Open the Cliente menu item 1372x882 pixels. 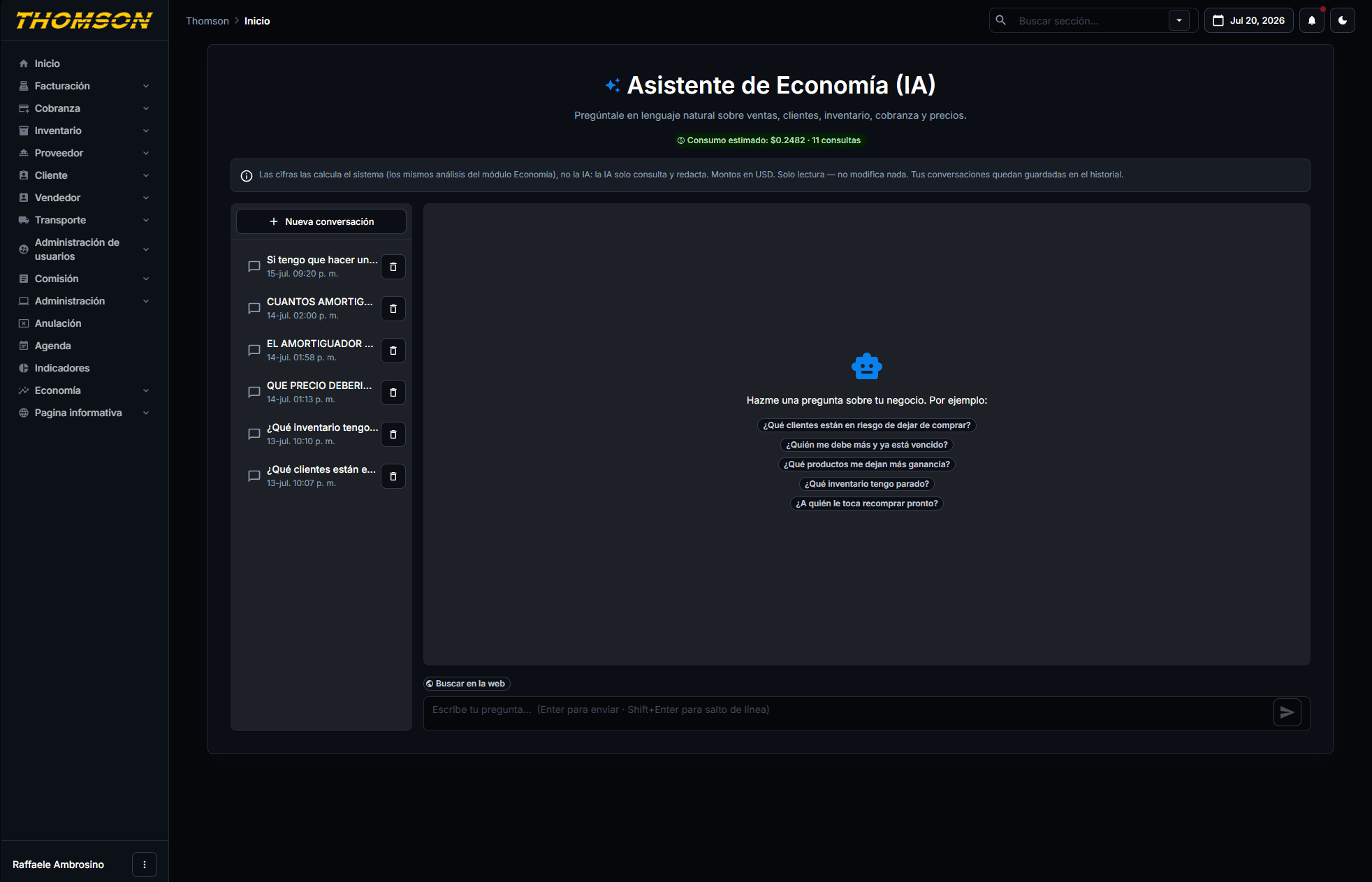click(85, 175)
